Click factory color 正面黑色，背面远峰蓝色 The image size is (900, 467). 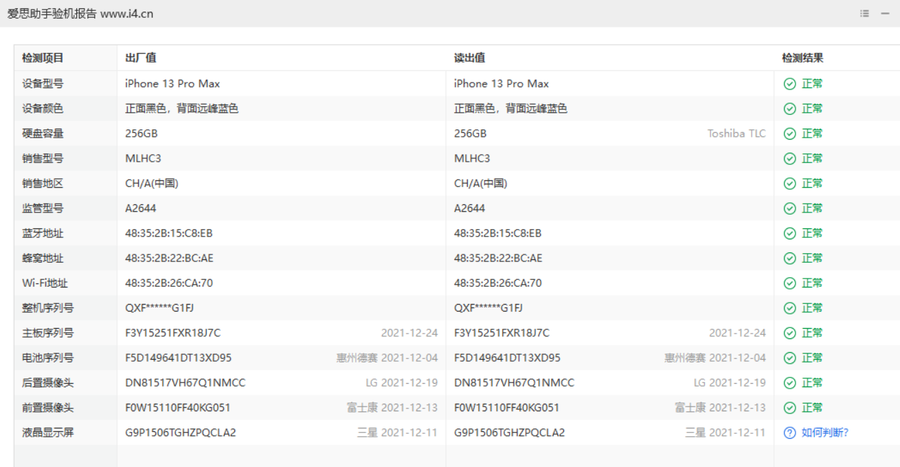[x=181, y=108]
